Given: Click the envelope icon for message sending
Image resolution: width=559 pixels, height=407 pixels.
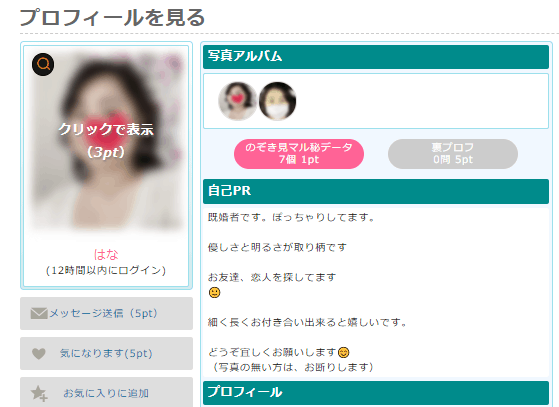Looking at the screenshot, I should (x=39, y=314).
